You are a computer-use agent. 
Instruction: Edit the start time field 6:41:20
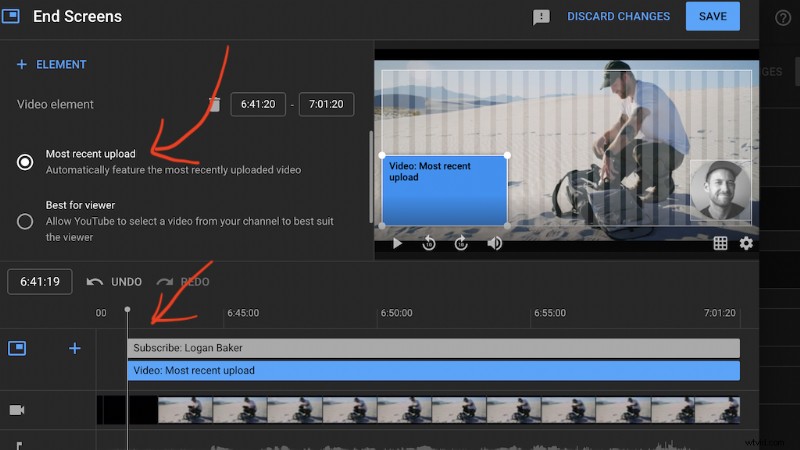pyautogui.click(x=258, y=104)
